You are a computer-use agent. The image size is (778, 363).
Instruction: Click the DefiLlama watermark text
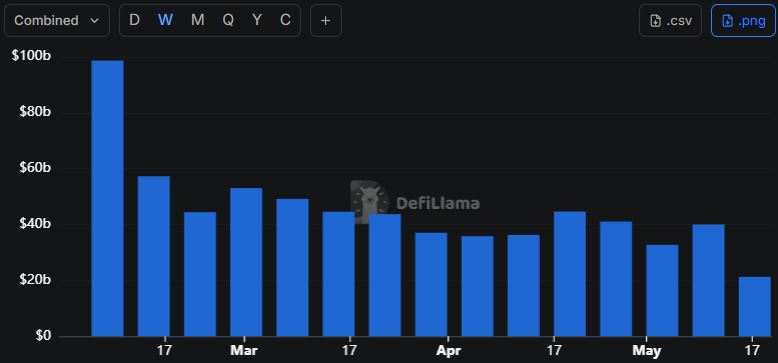438,203
